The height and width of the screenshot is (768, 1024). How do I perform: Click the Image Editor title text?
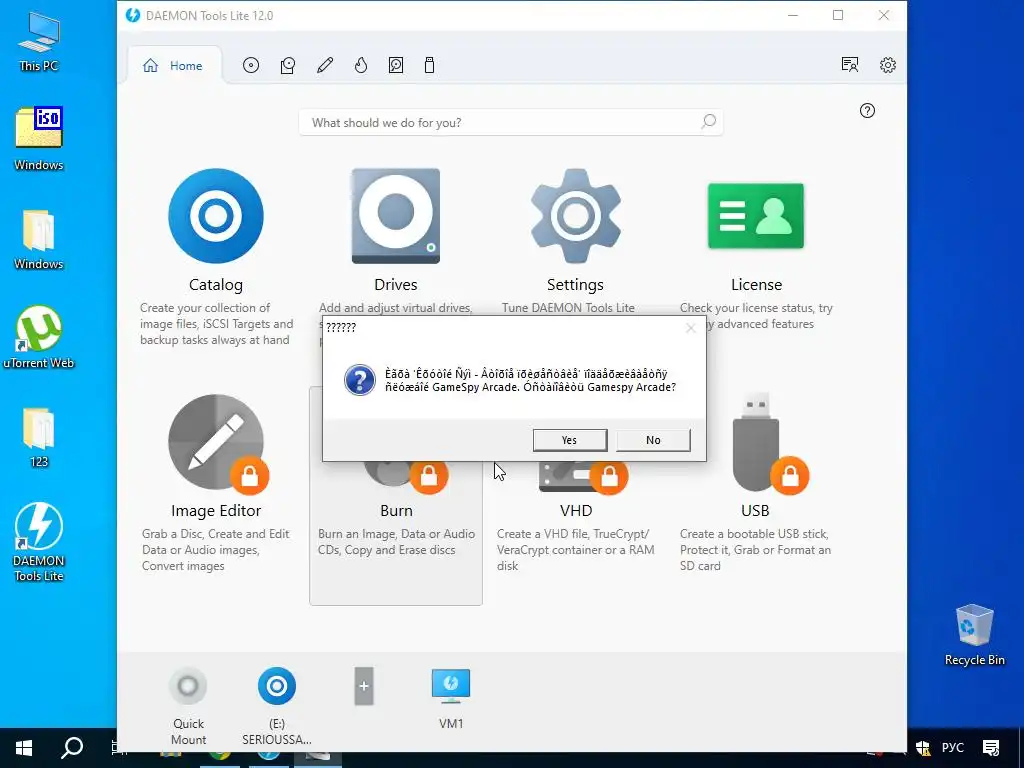[216, 511]
